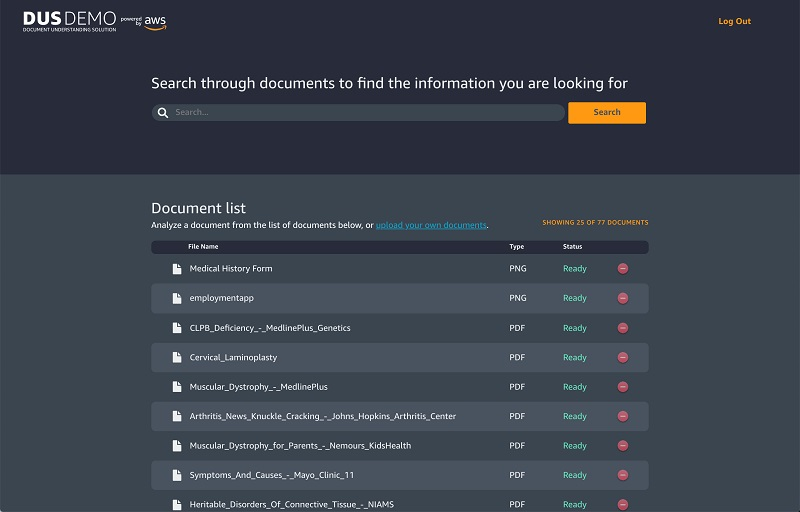Click Ready status of employmentapp row
The width and height of the screenshot is (800, 512).
coord(575,298)
